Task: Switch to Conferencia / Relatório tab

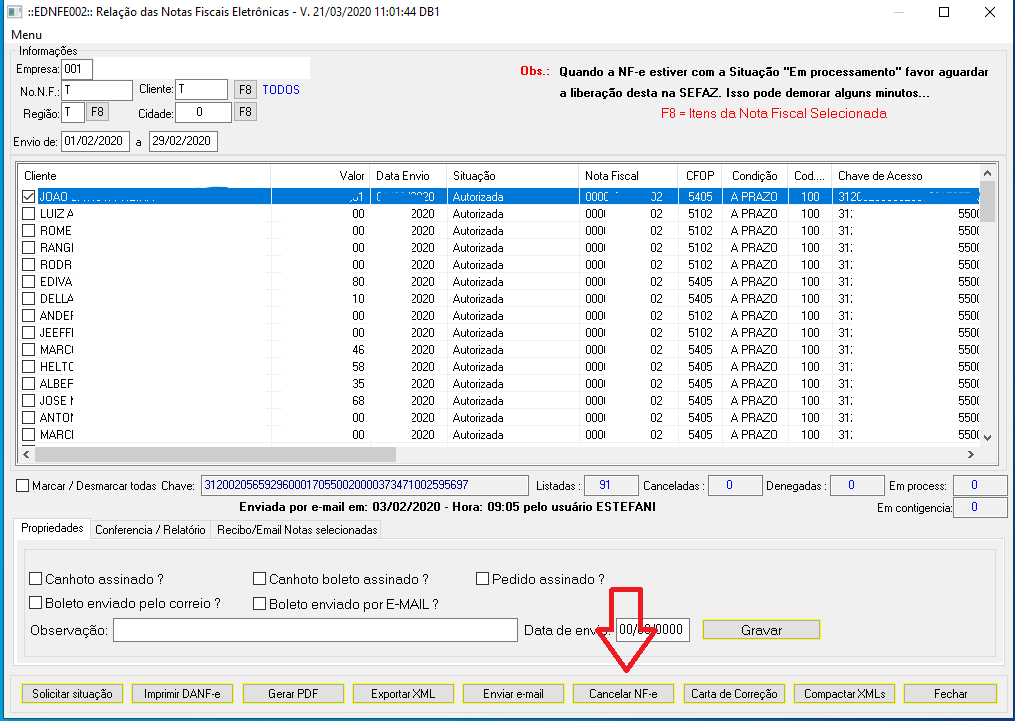Action: (x=150, y=530)
